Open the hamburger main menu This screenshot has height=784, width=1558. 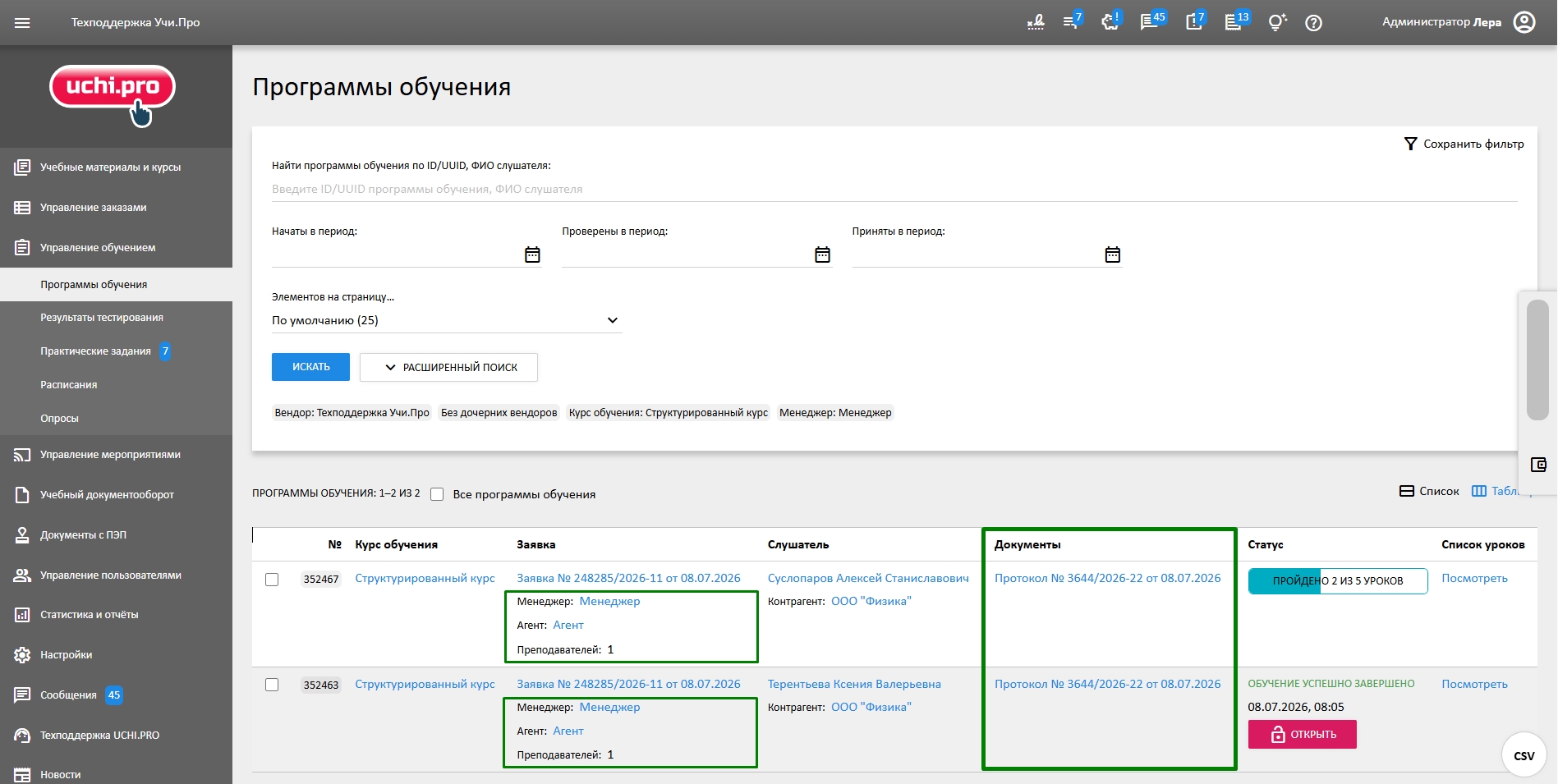[22, 23]
